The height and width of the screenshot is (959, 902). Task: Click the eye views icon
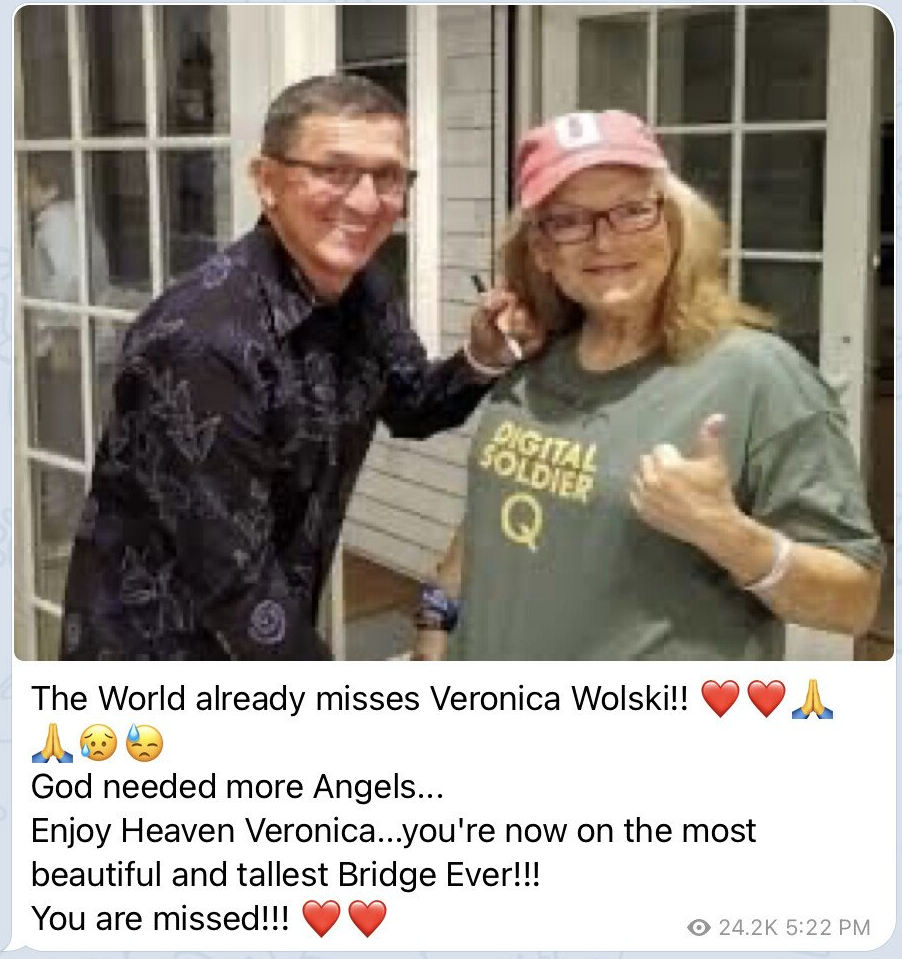[698, 927]
